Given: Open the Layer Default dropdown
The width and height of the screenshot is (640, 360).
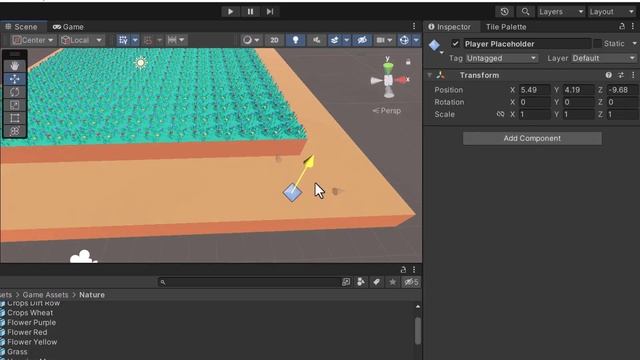Looking at the screenshot, I should coord(604,58).
